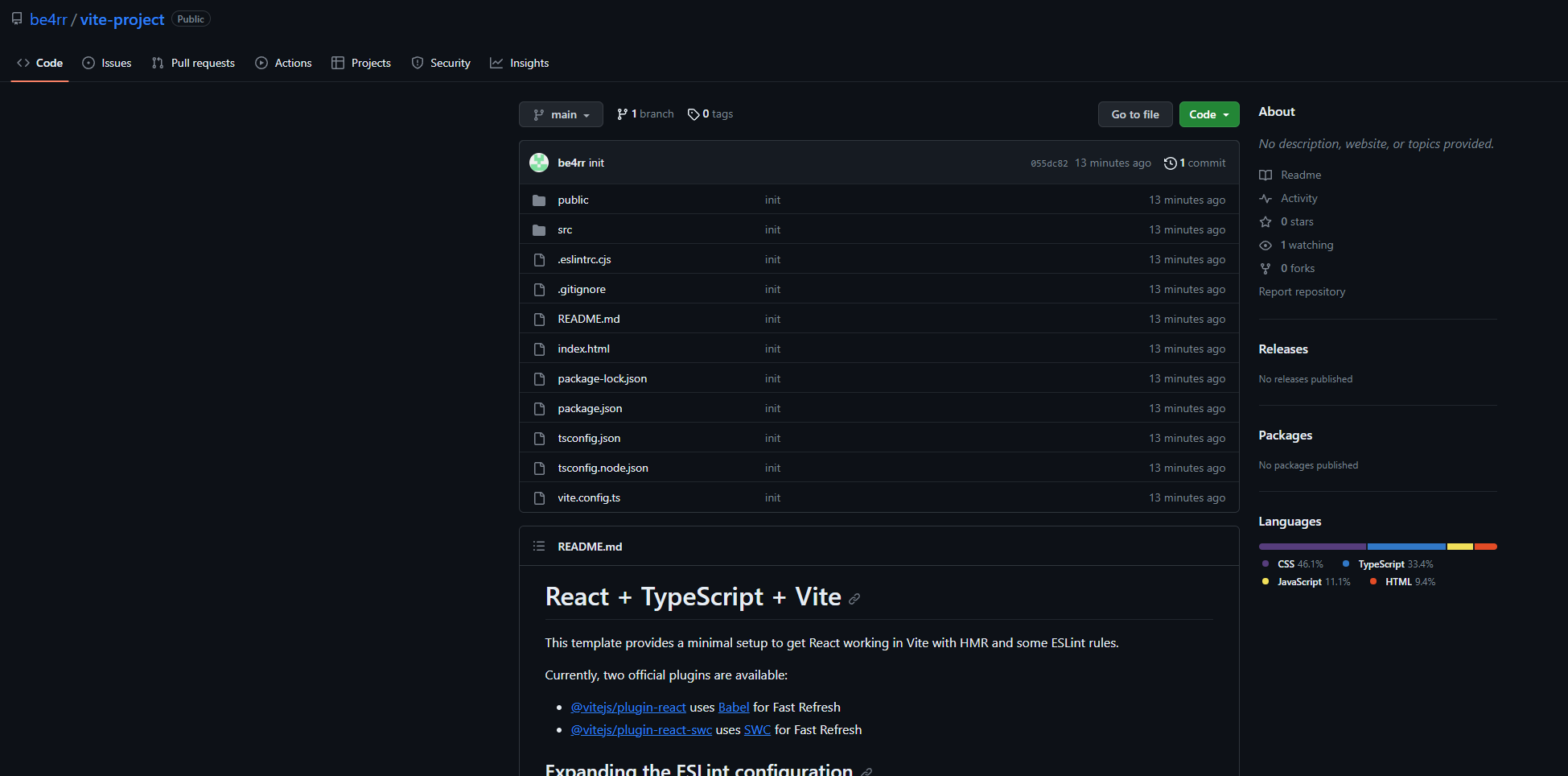Click the Report repository link
Screen dimensions: 1568x776
[1302, 291]
